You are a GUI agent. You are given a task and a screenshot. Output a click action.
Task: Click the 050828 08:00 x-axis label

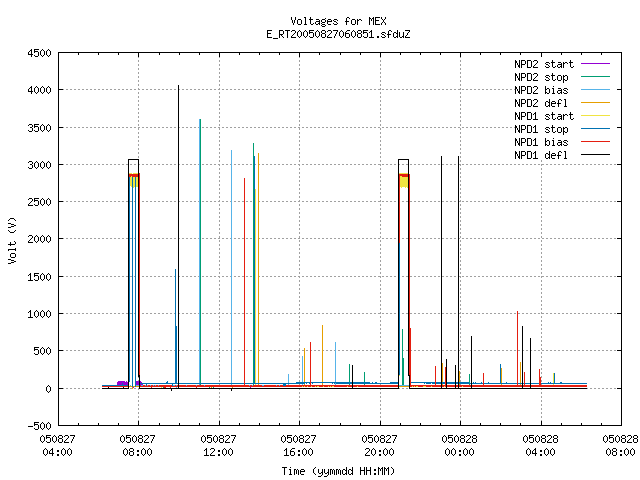coord(620,445)
